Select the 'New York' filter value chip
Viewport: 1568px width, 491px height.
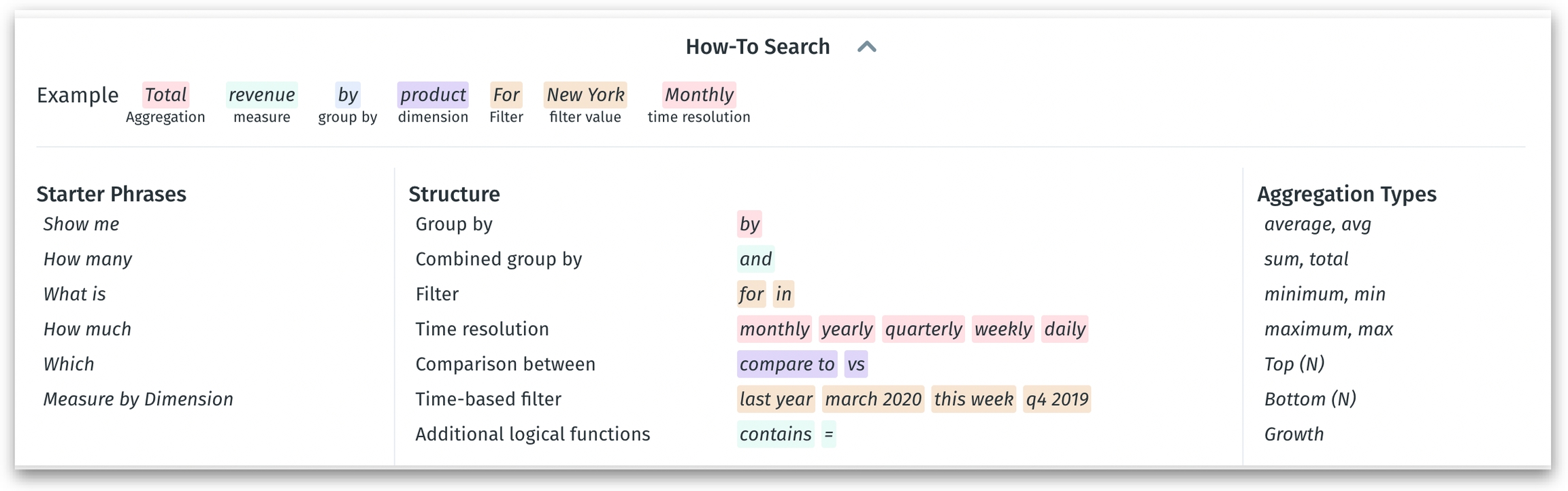click(x=585, y=95)
